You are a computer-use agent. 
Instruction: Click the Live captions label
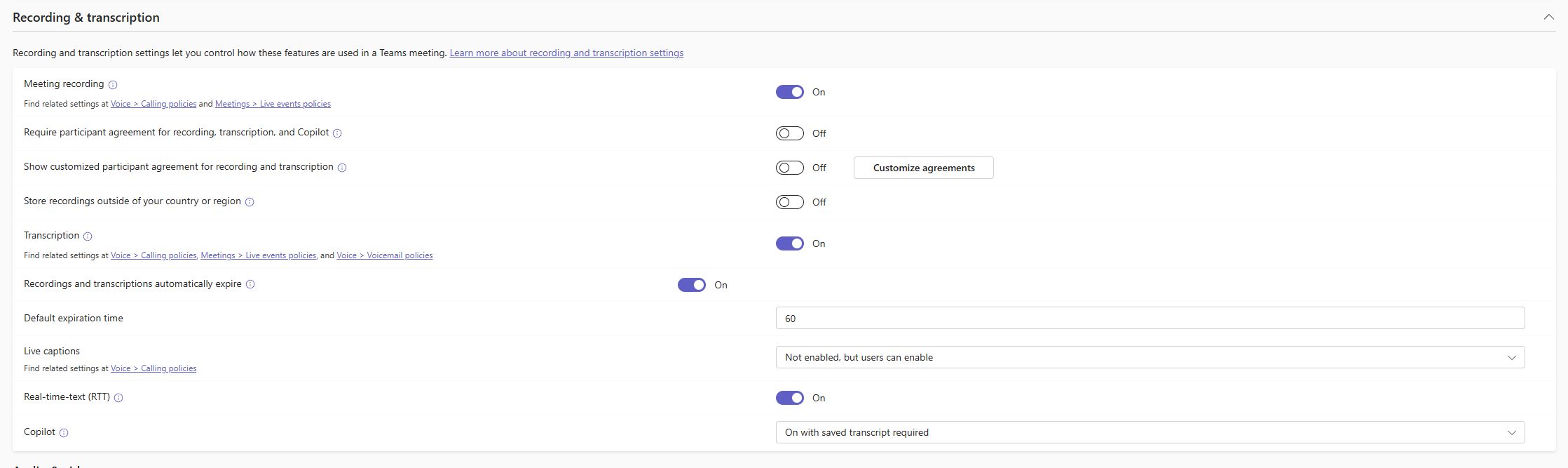tap(52, 351)
